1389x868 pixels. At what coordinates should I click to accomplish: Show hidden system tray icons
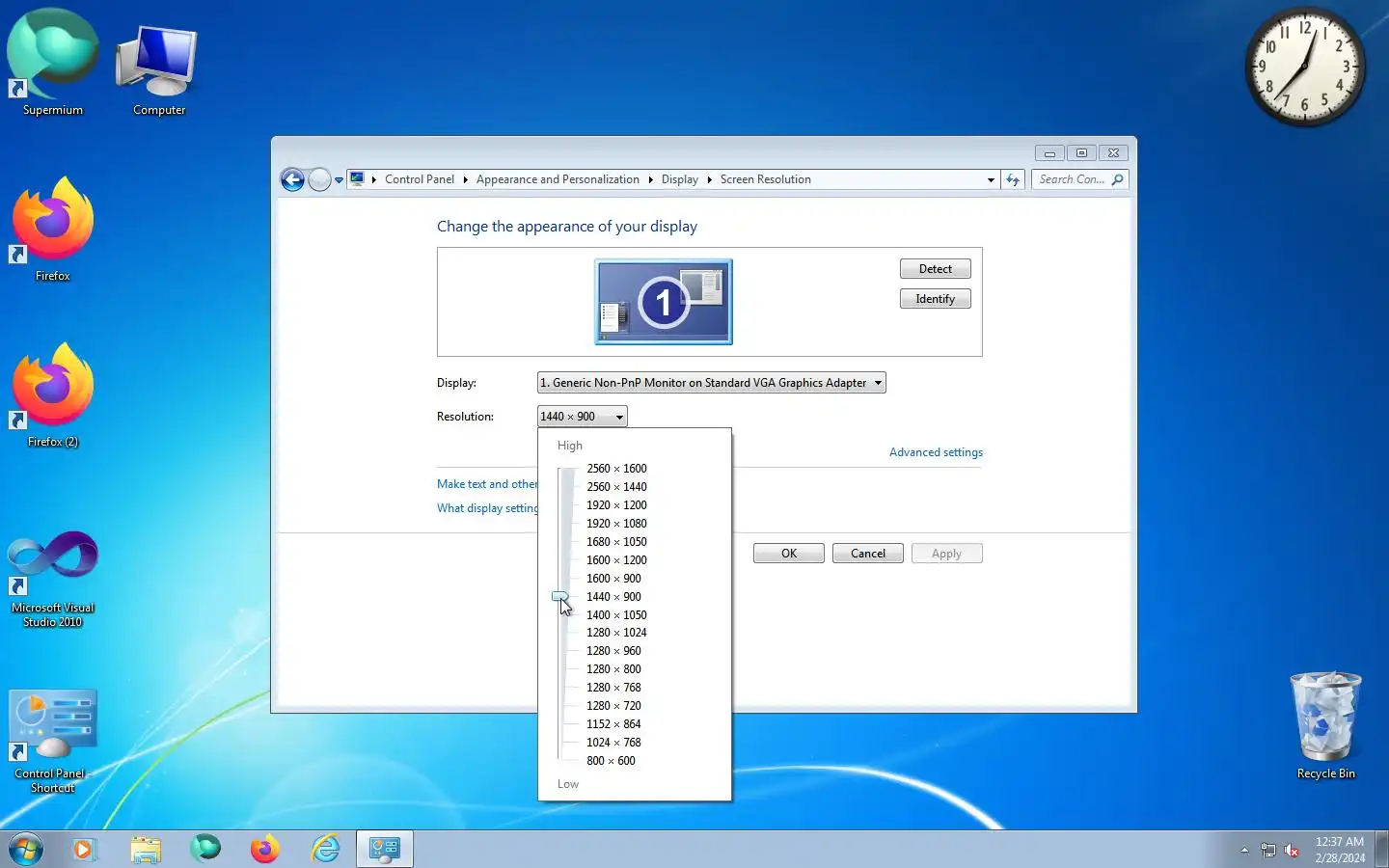pos(1244,850)
